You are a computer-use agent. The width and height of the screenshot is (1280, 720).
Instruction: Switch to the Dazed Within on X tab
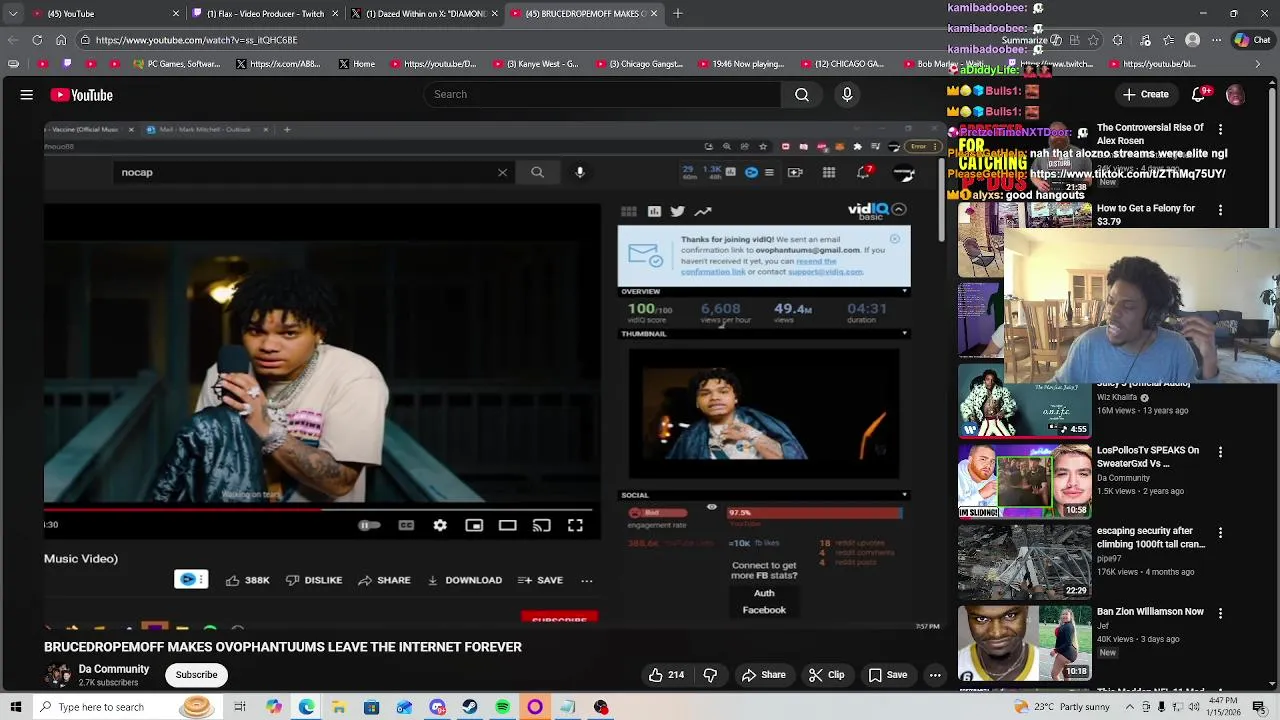pyautogui.click(x=425, y=13)
